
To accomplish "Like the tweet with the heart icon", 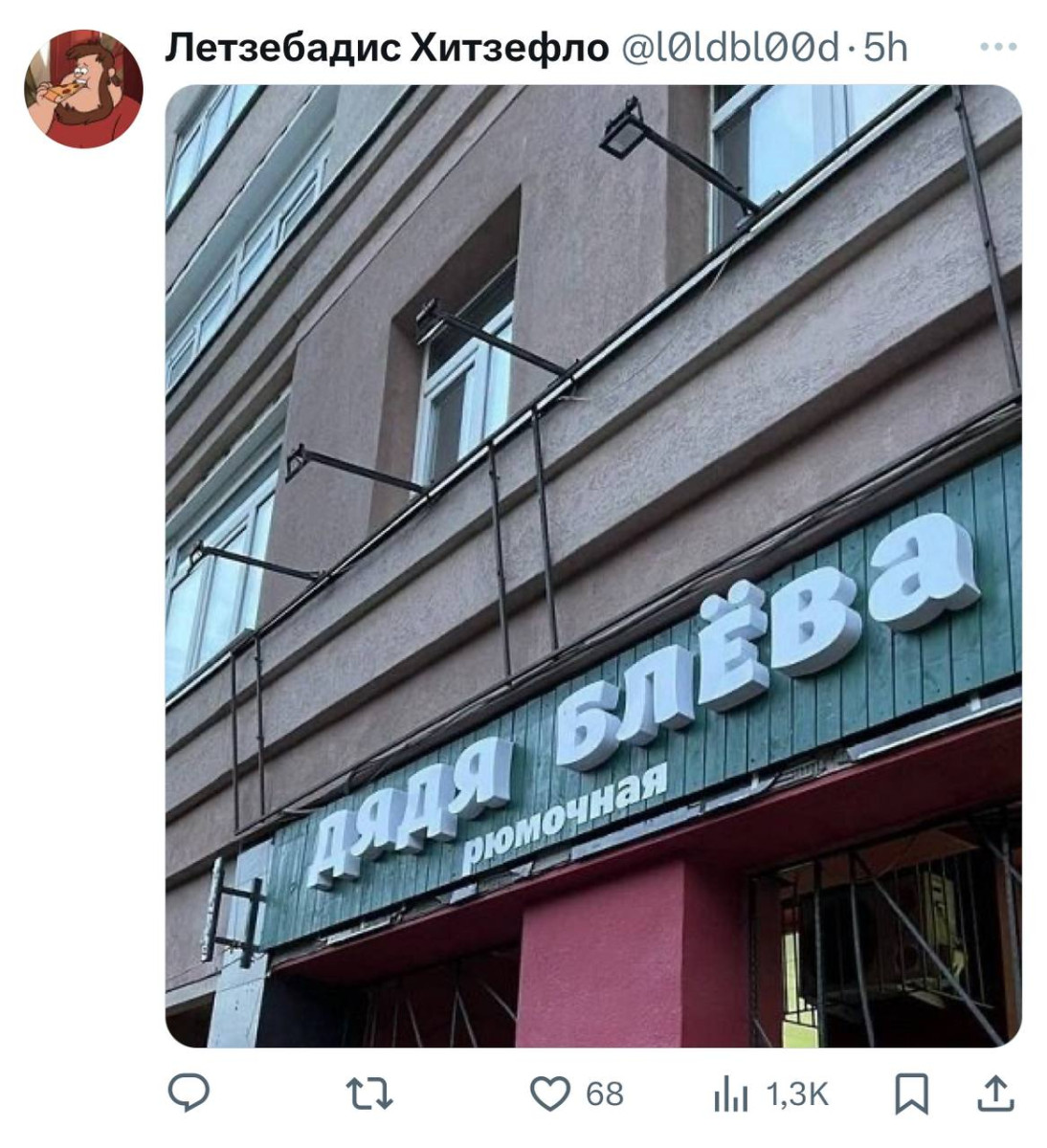I will pos(549,1093).
